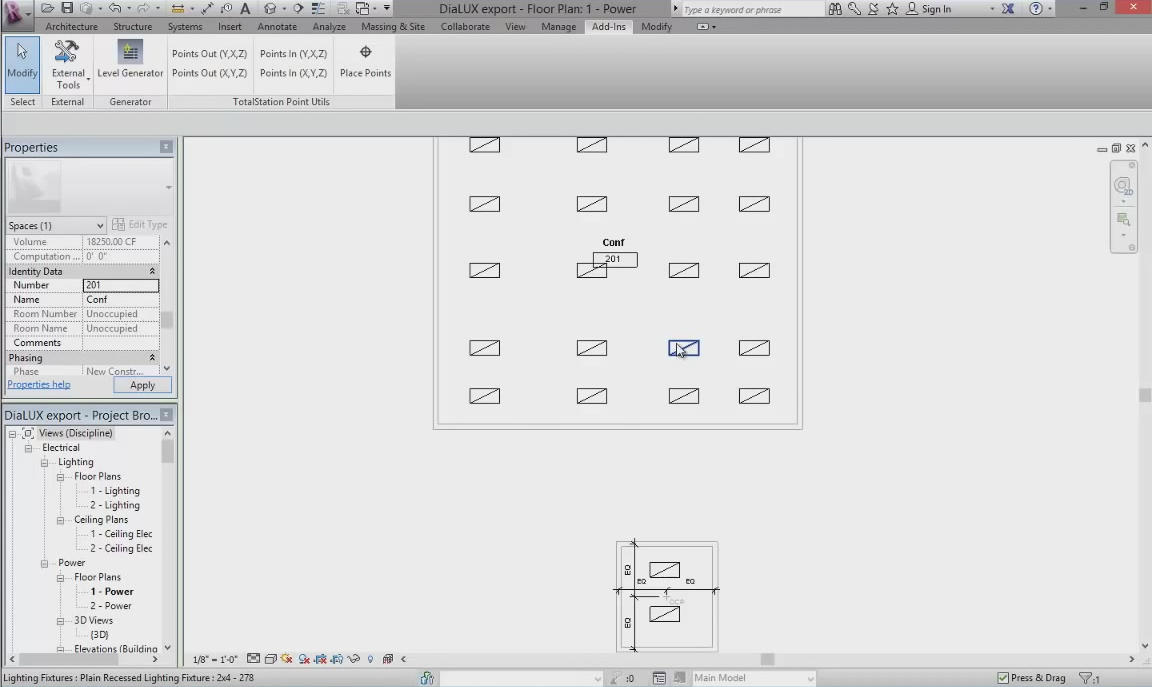Click the Favorites star icon

tap(892, 9)
